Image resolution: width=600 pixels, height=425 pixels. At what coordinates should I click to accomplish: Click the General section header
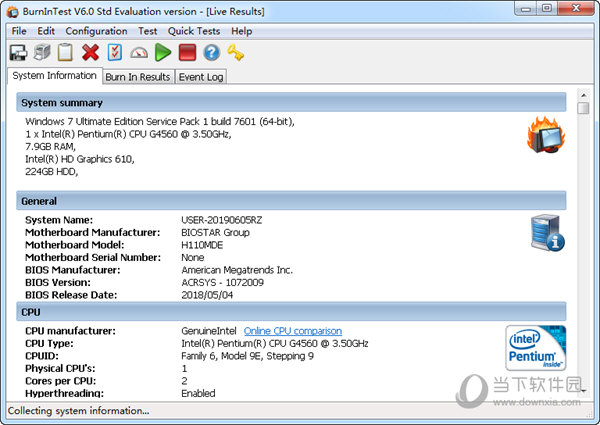pos(291,201)
